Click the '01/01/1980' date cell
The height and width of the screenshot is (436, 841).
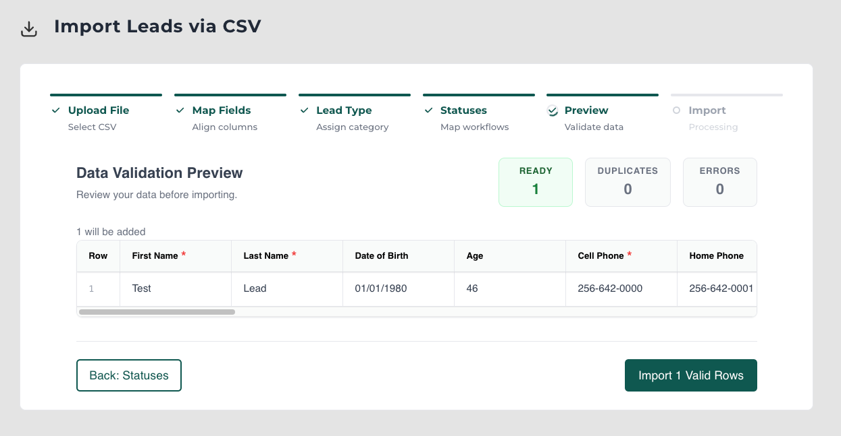point(399,289)
